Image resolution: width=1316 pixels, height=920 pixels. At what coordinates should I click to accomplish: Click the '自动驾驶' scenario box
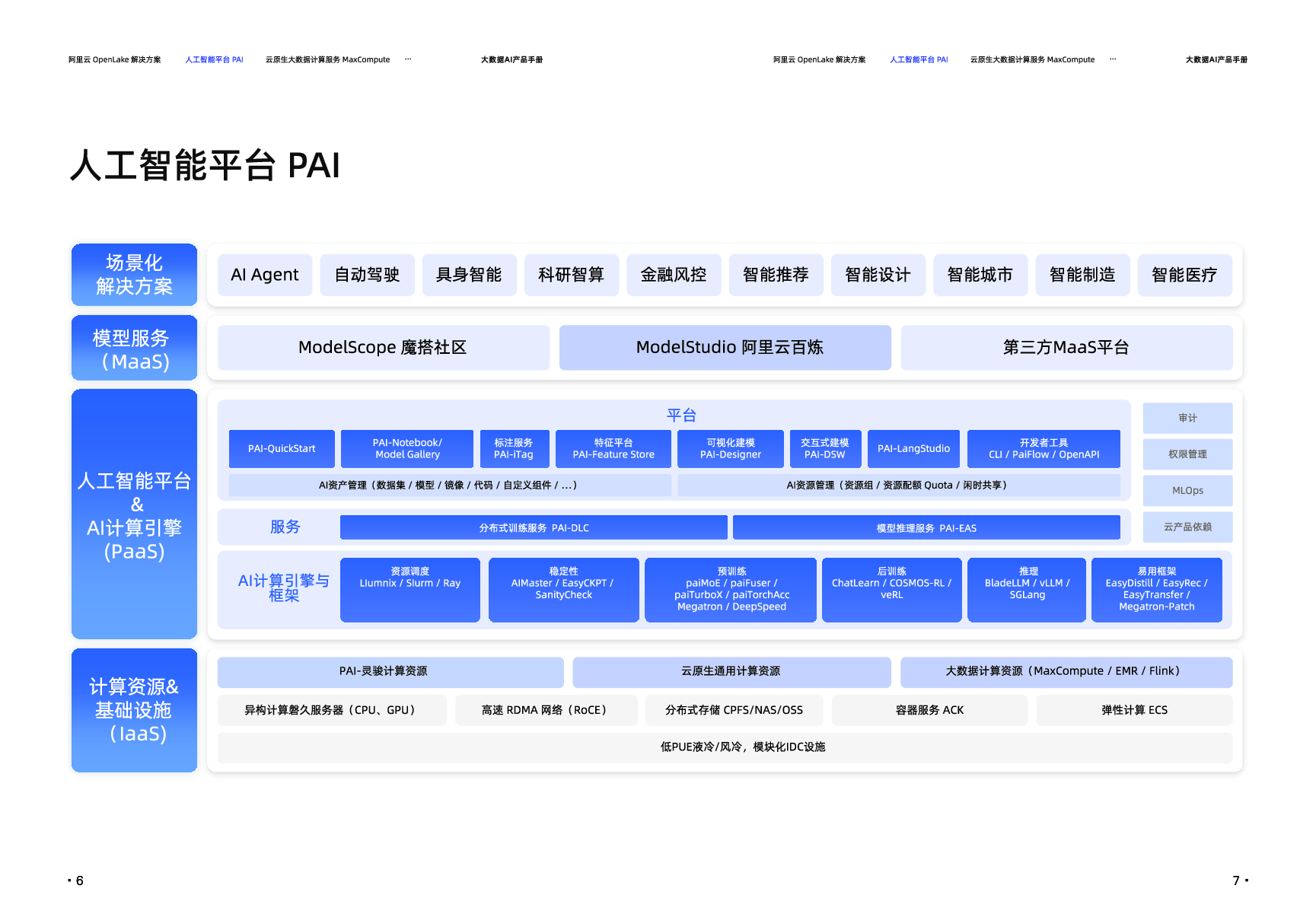tap(367, 275)
